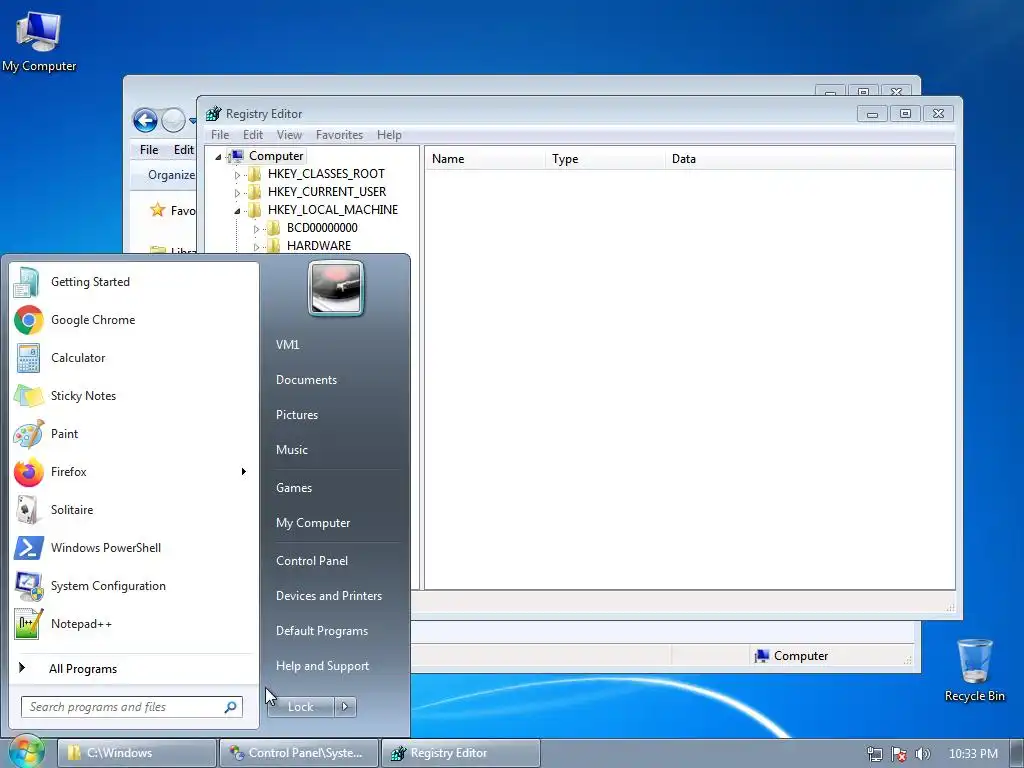Open Registry Editor Favorites menu

click(339, 135)
